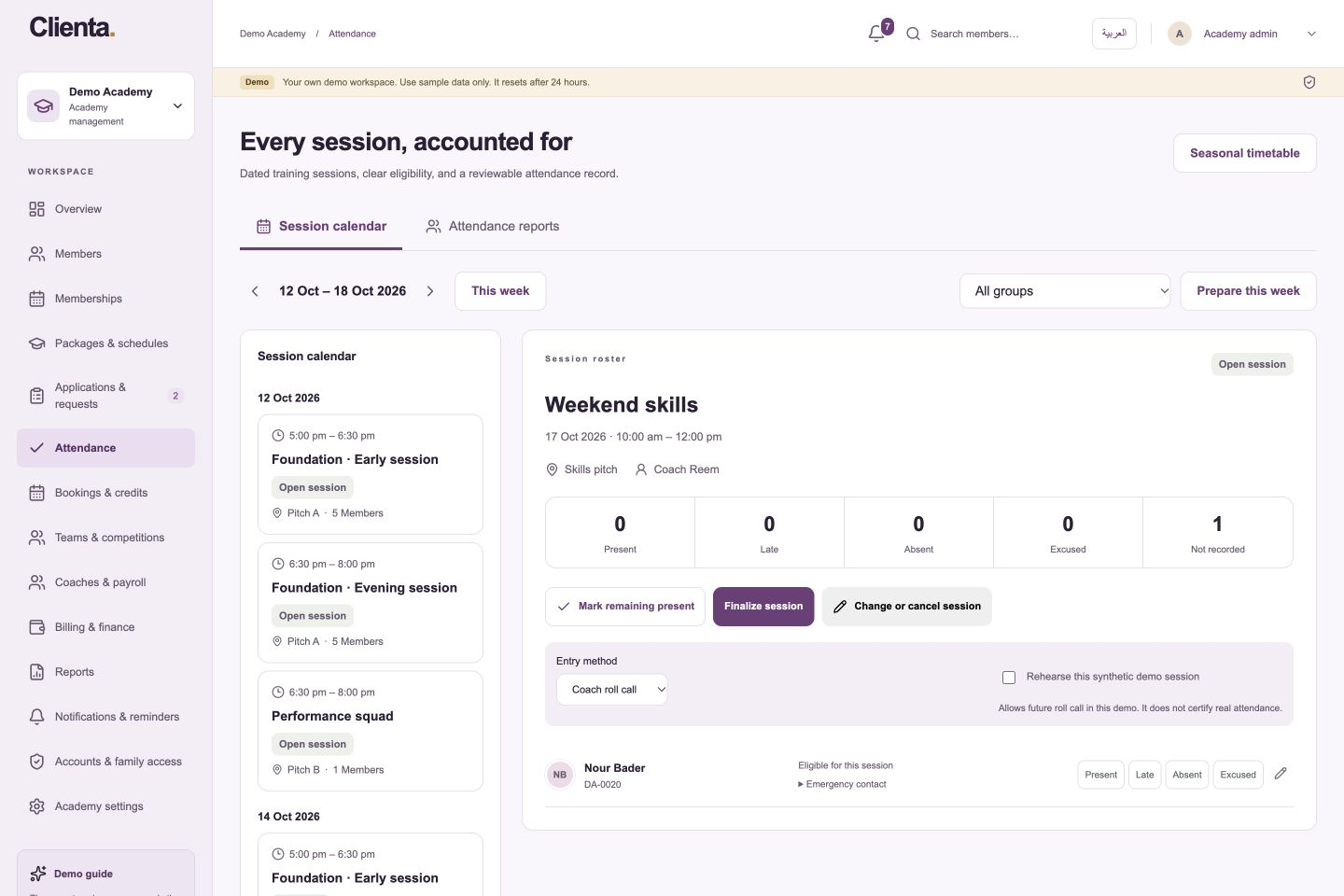
Task: Open Members from the sidebar
Action: tap(105, 254)
